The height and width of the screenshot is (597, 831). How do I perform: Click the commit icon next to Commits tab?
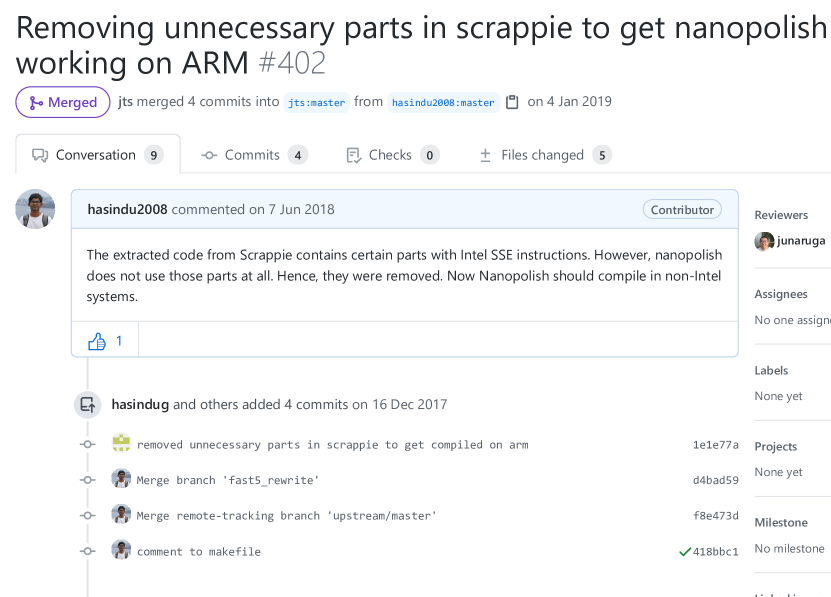(210, 155)
